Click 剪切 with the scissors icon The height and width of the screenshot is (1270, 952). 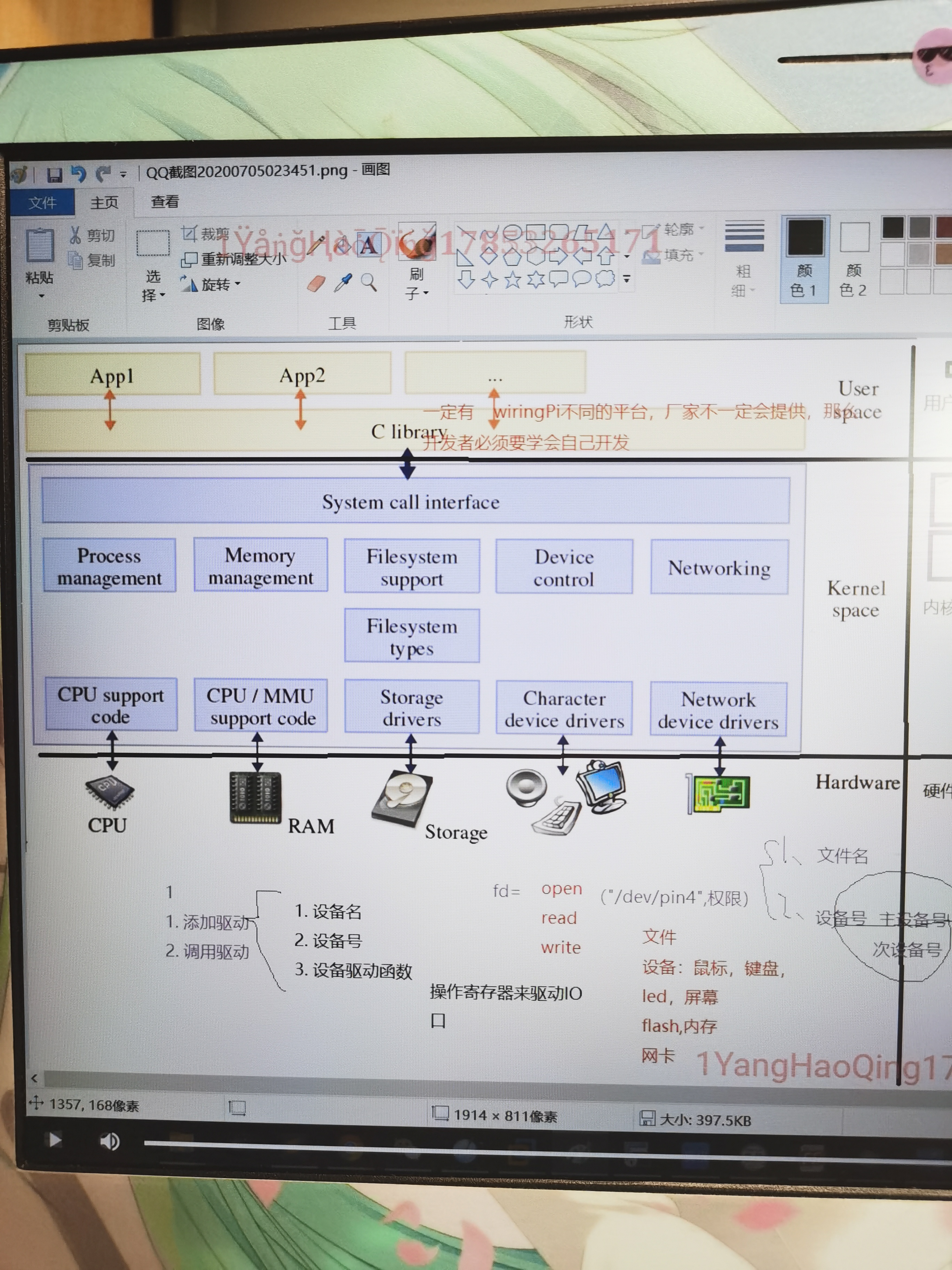[x=92, y=235]
